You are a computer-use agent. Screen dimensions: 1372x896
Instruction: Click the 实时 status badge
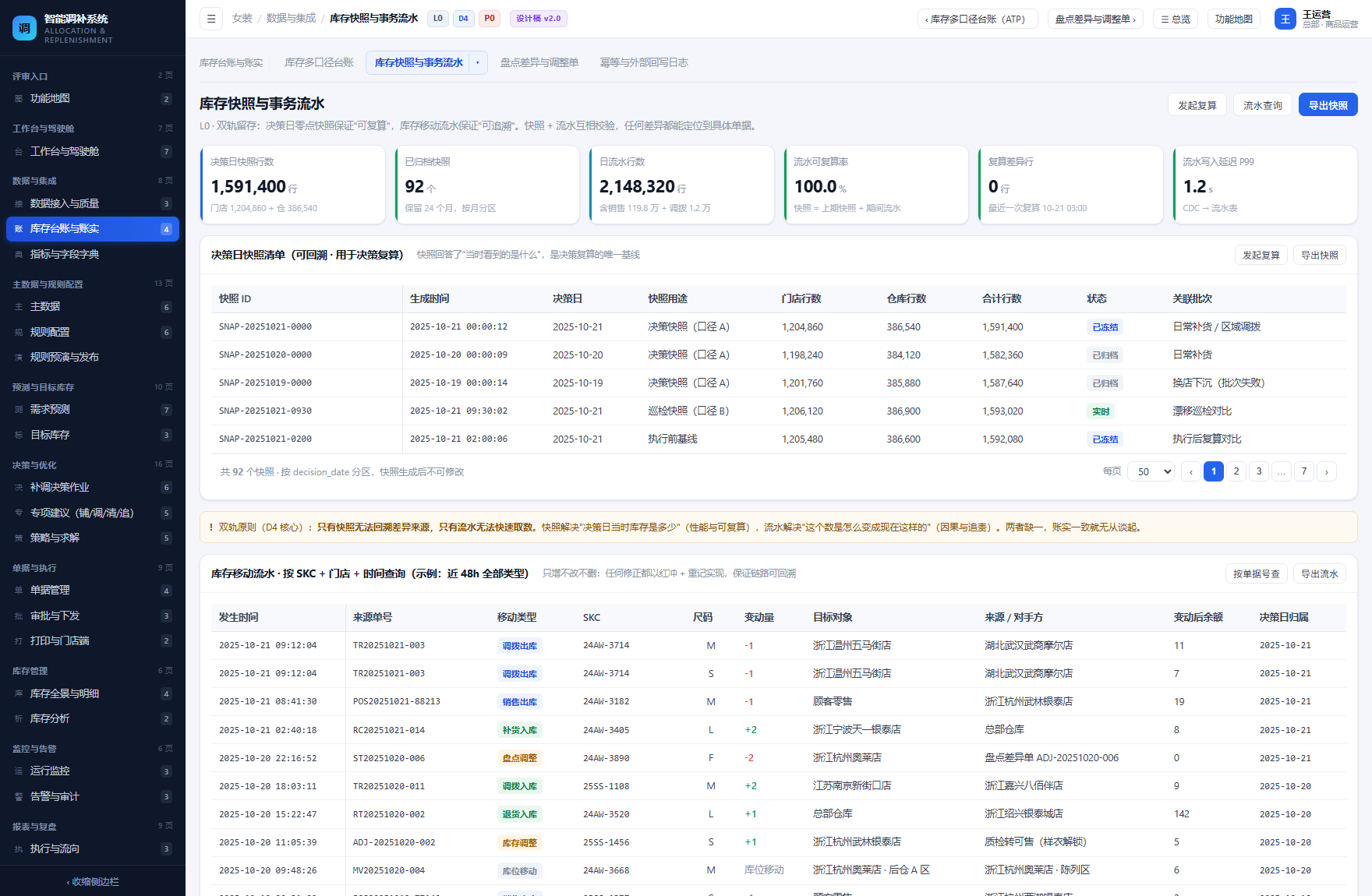click(x=1101, y=412)
